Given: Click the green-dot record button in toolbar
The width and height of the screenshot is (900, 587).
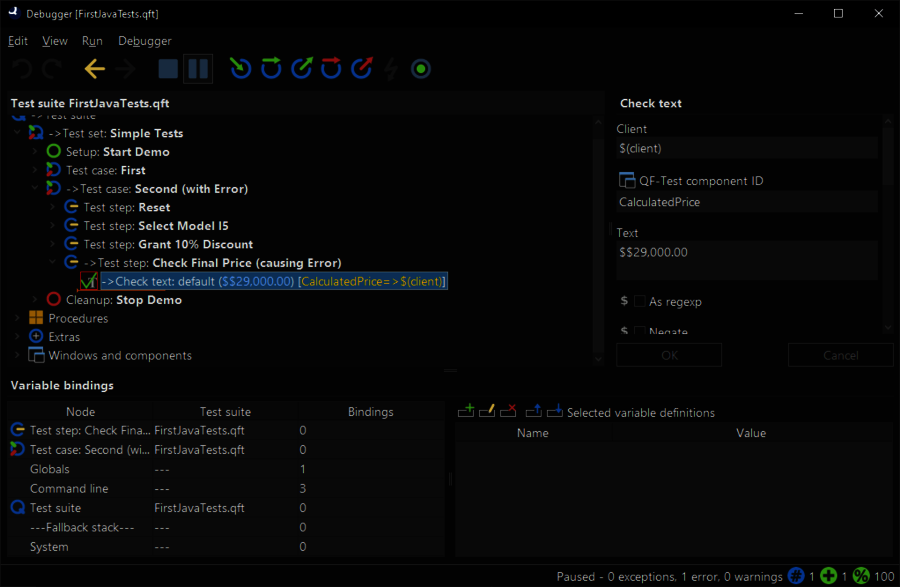Looking at the screenshot, I should pyautogui.click(x=421, y=69).
